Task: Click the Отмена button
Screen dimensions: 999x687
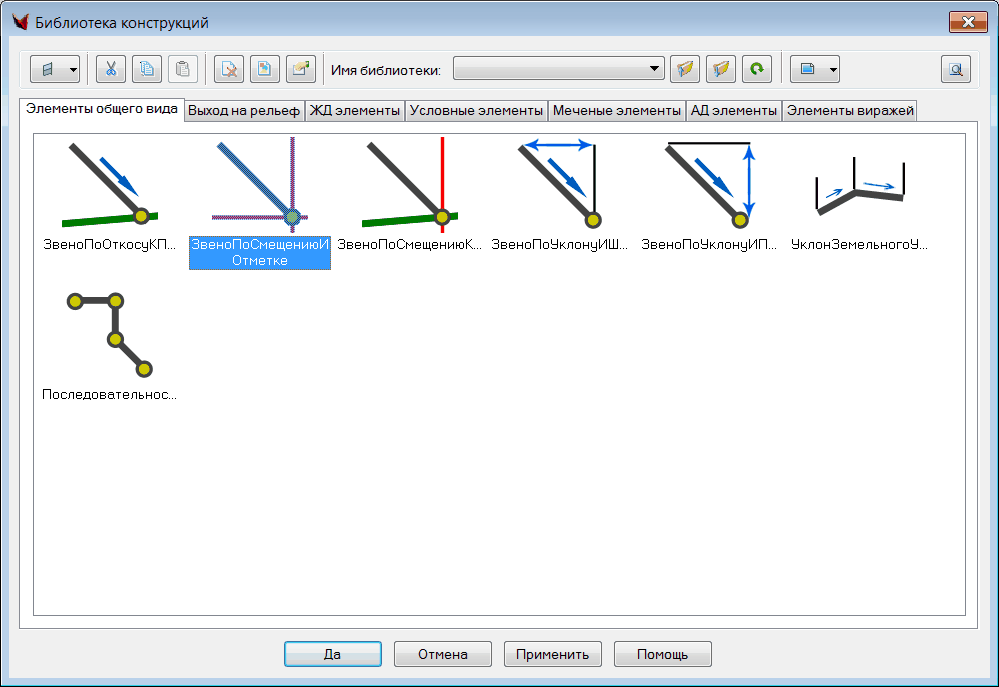Action: pyautogui.click(x=443, y=654)
